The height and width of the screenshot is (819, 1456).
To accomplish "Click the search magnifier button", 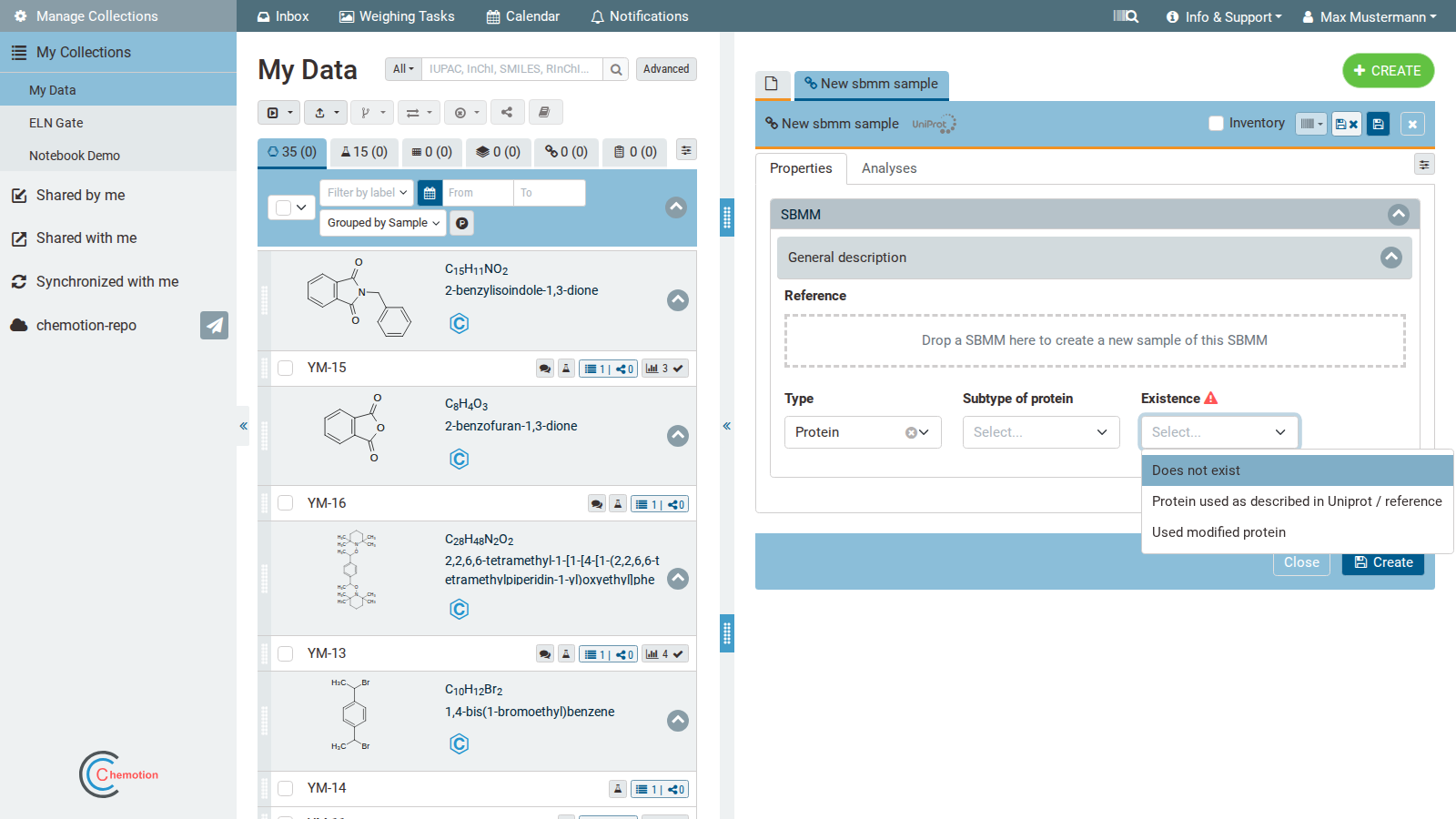I will (616, 69).
